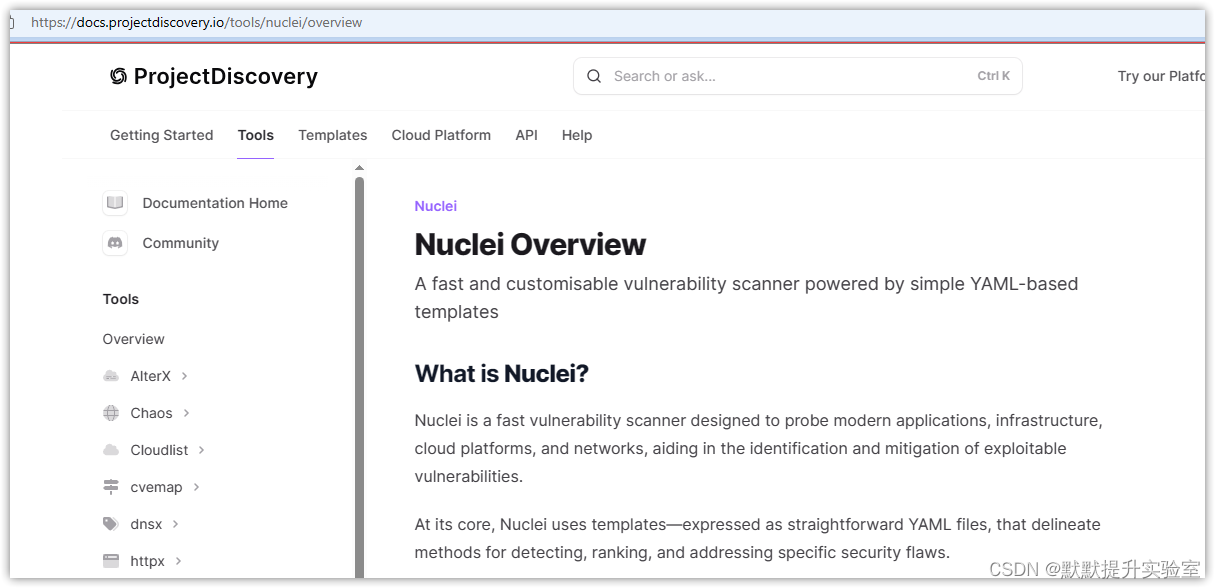The height and width of the screenshot is (588, 1215).
Task: Click the Community Discord icon
Action: [x=115, y=243]
